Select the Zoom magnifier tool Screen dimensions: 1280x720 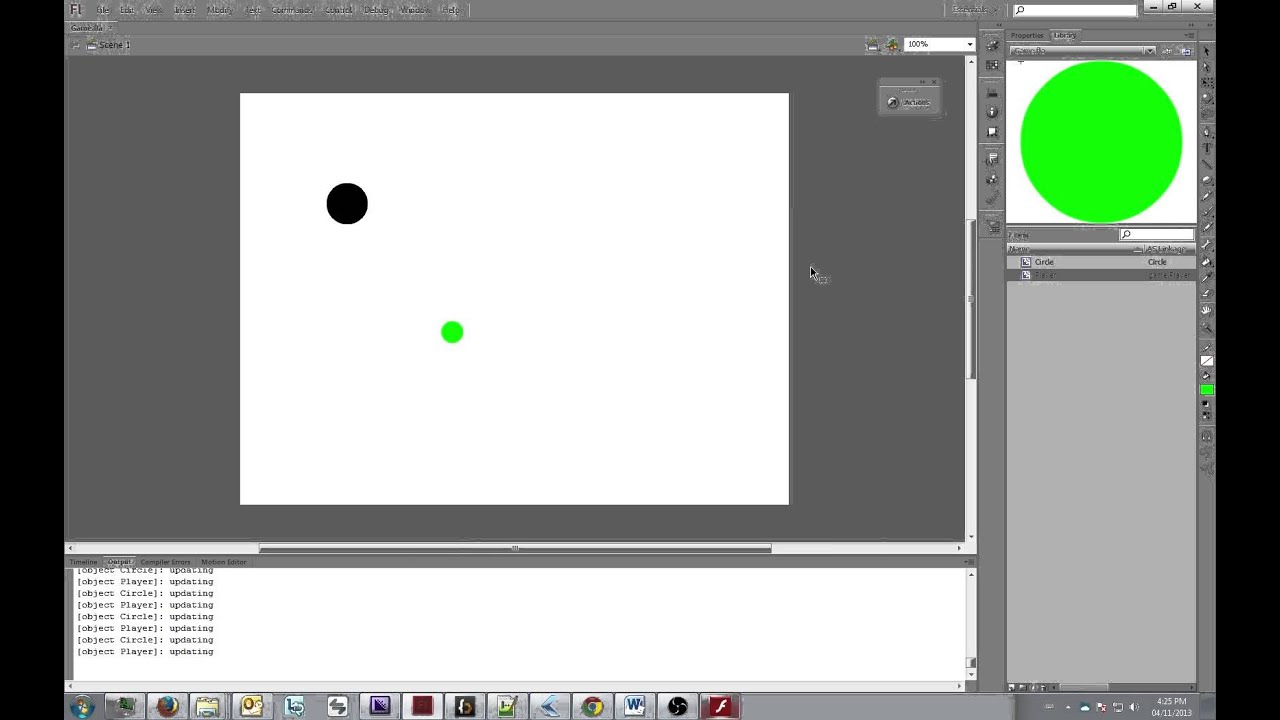[x=1207, y=327]
